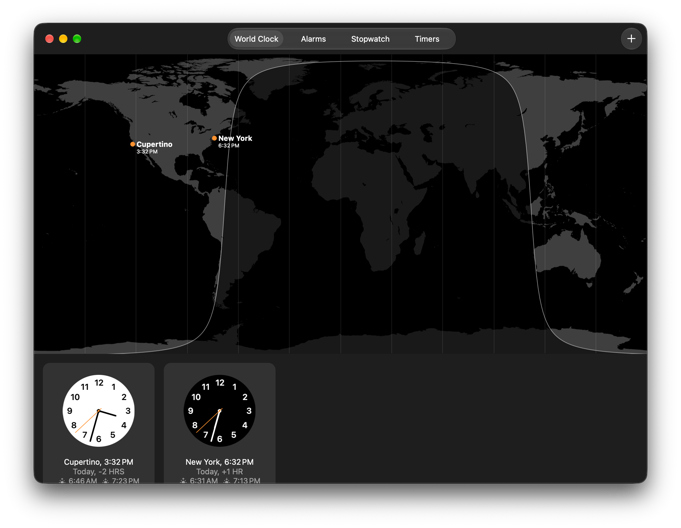
Task: Select the Cupertino label on the map
Action: pos(154,144)
